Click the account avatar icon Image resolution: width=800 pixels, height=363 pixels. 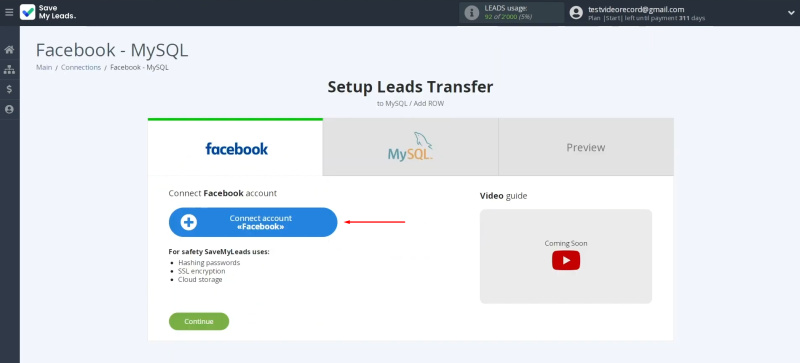576,13
